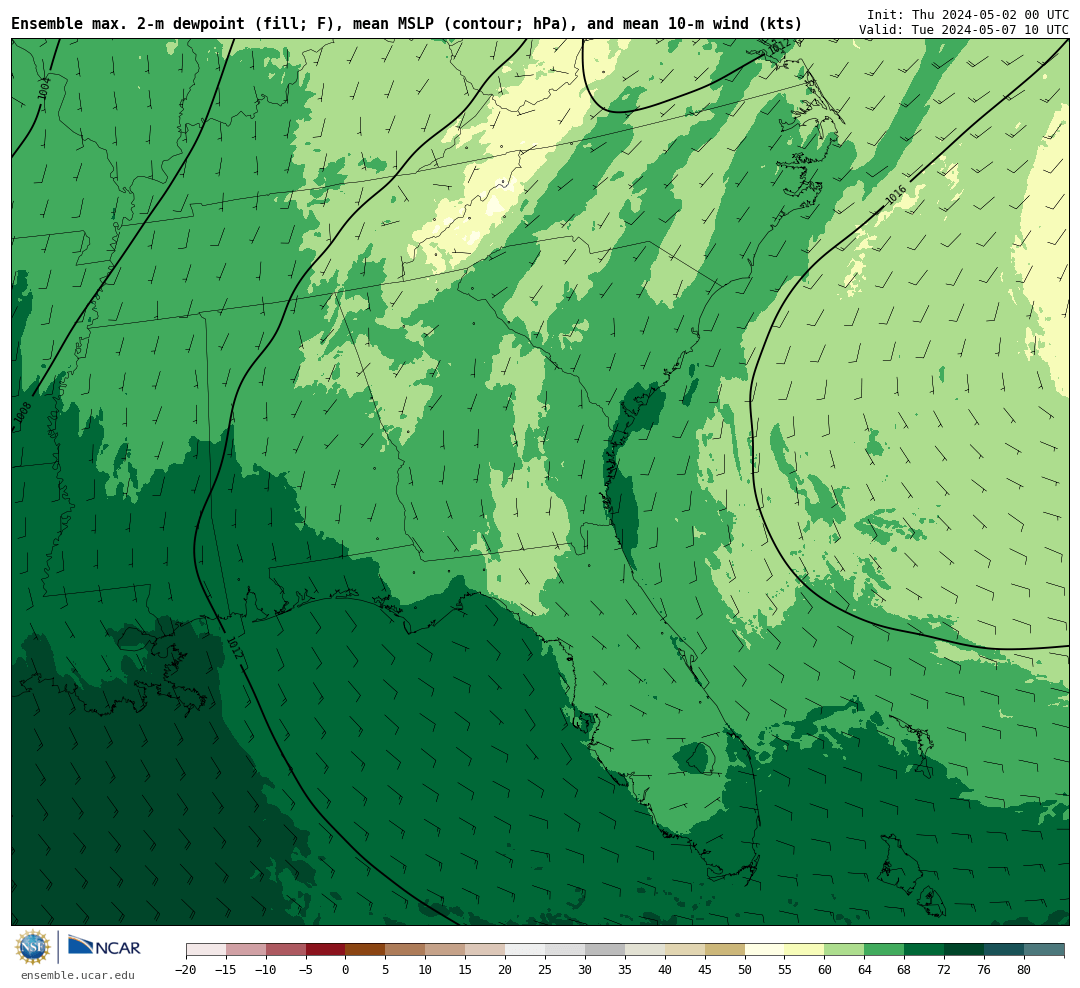The image size is (1080, 988).
Task: Pick the color swatch between 15 and 20
Action: pyautogui.click(x=486, y=950)
